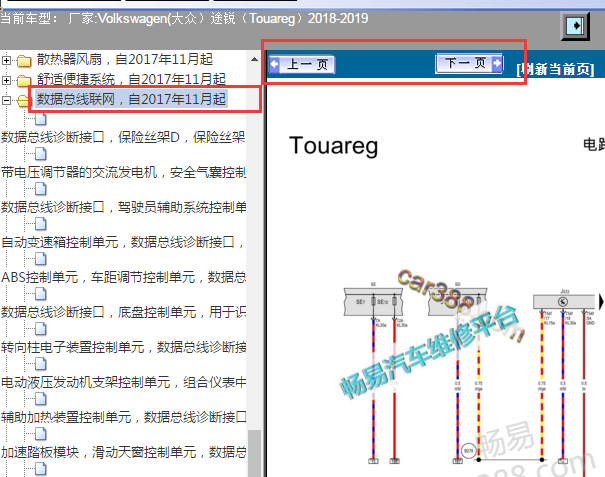This screenshot has height=477, width=605.
Task: Click document icon above 转向柱电子装置控制单元
Action: [x=41, y=329]
